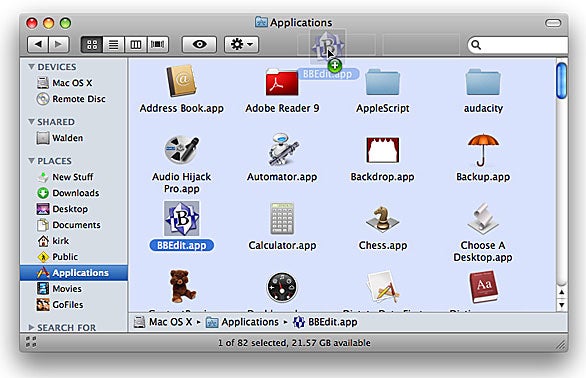Select the teddy bear app icon
Image resolution: width=586 pixels, height=378 pixels.
(182, 286)
